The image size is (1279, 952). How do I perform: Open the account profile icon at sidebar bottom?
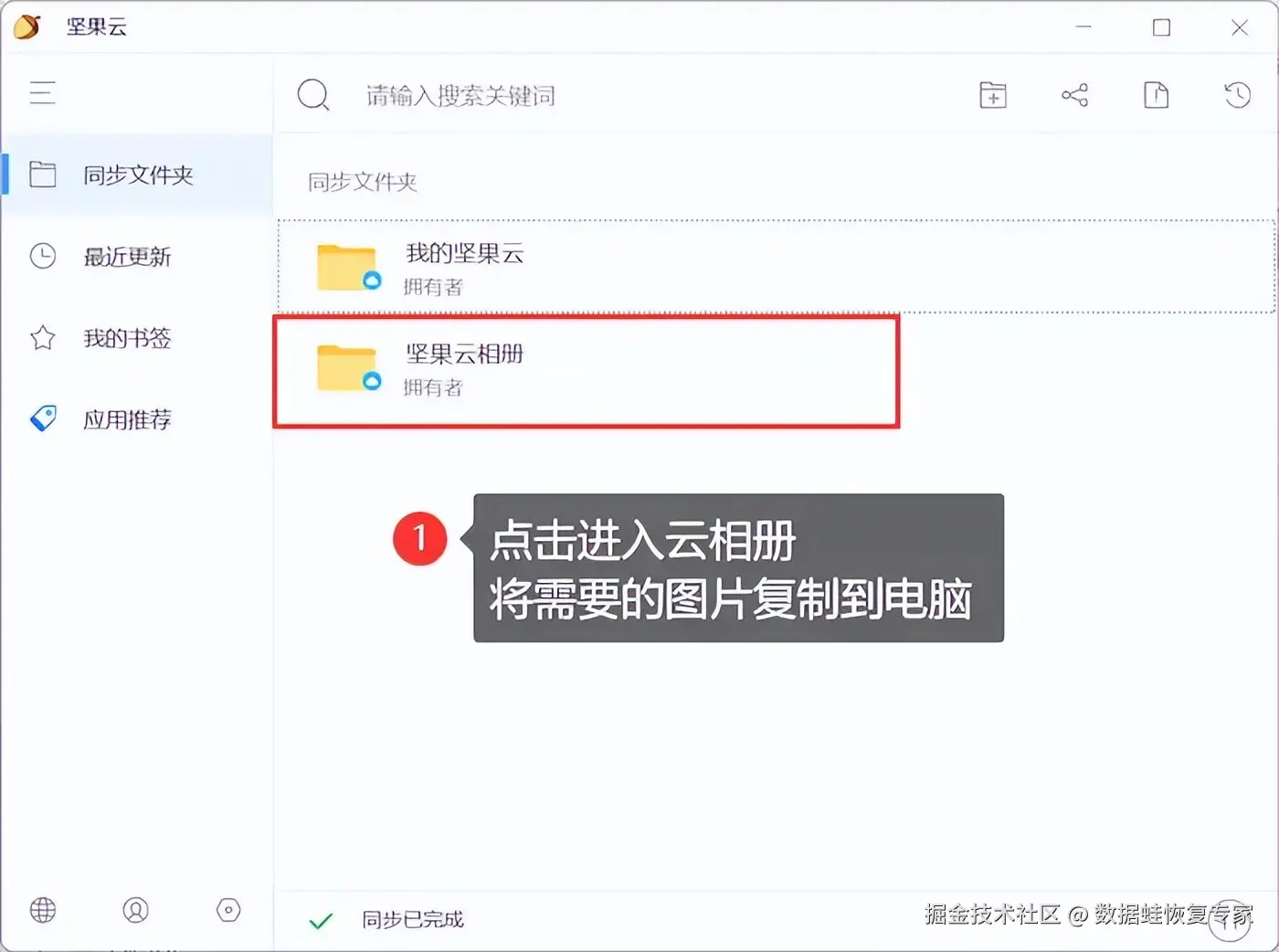click(135, 910)
